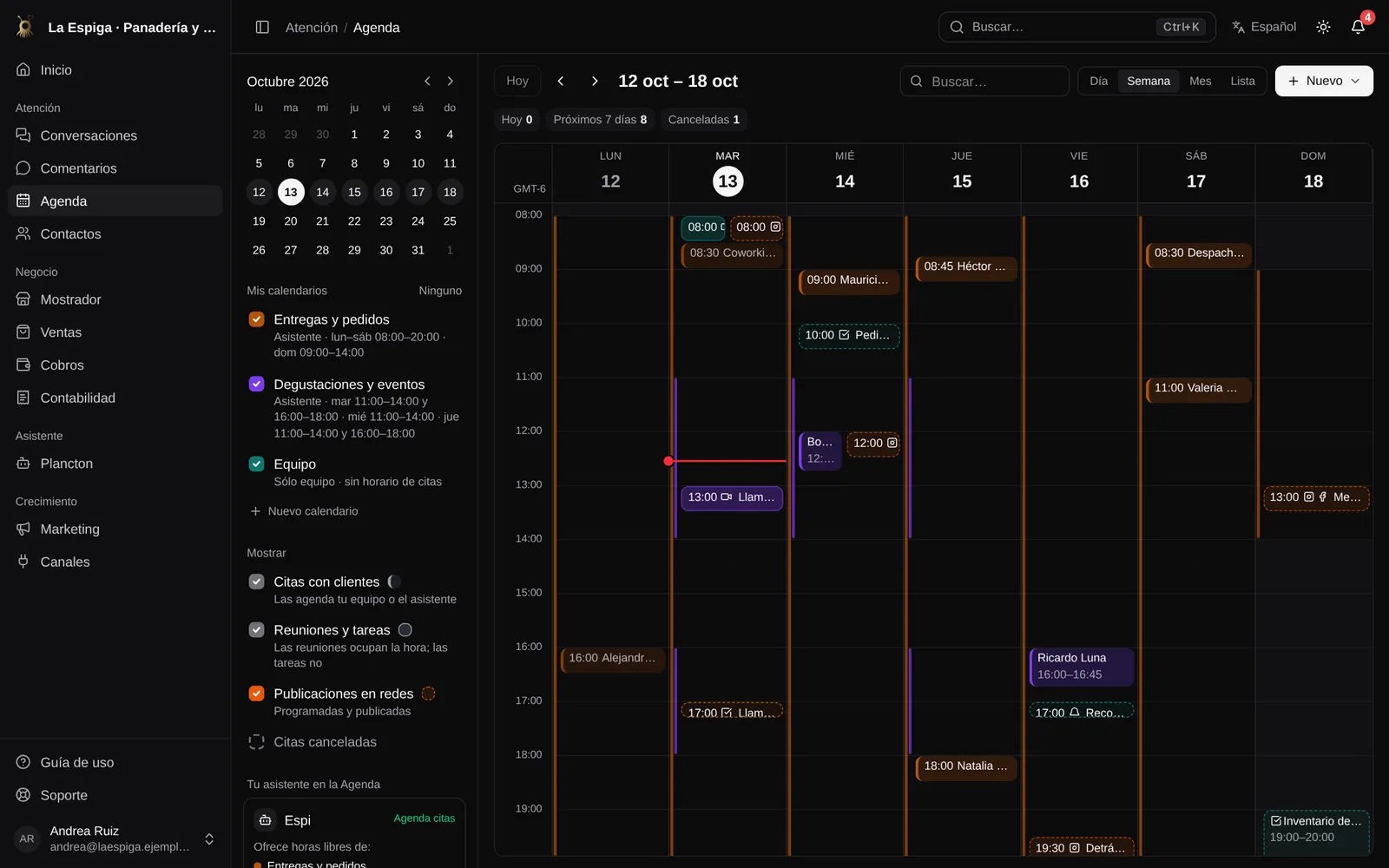Open the 13:00 Llam… event on Tuesday
Screen dimensions: 1389x868
tap(732, 497)
